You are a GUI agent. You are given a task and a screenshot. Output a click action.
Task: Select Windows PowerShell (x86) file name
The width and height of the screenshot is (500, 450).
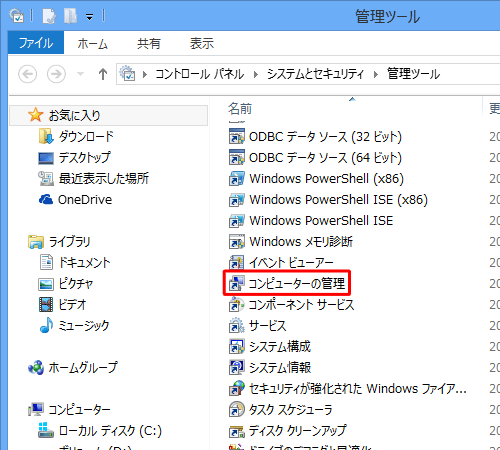[326, 179]
